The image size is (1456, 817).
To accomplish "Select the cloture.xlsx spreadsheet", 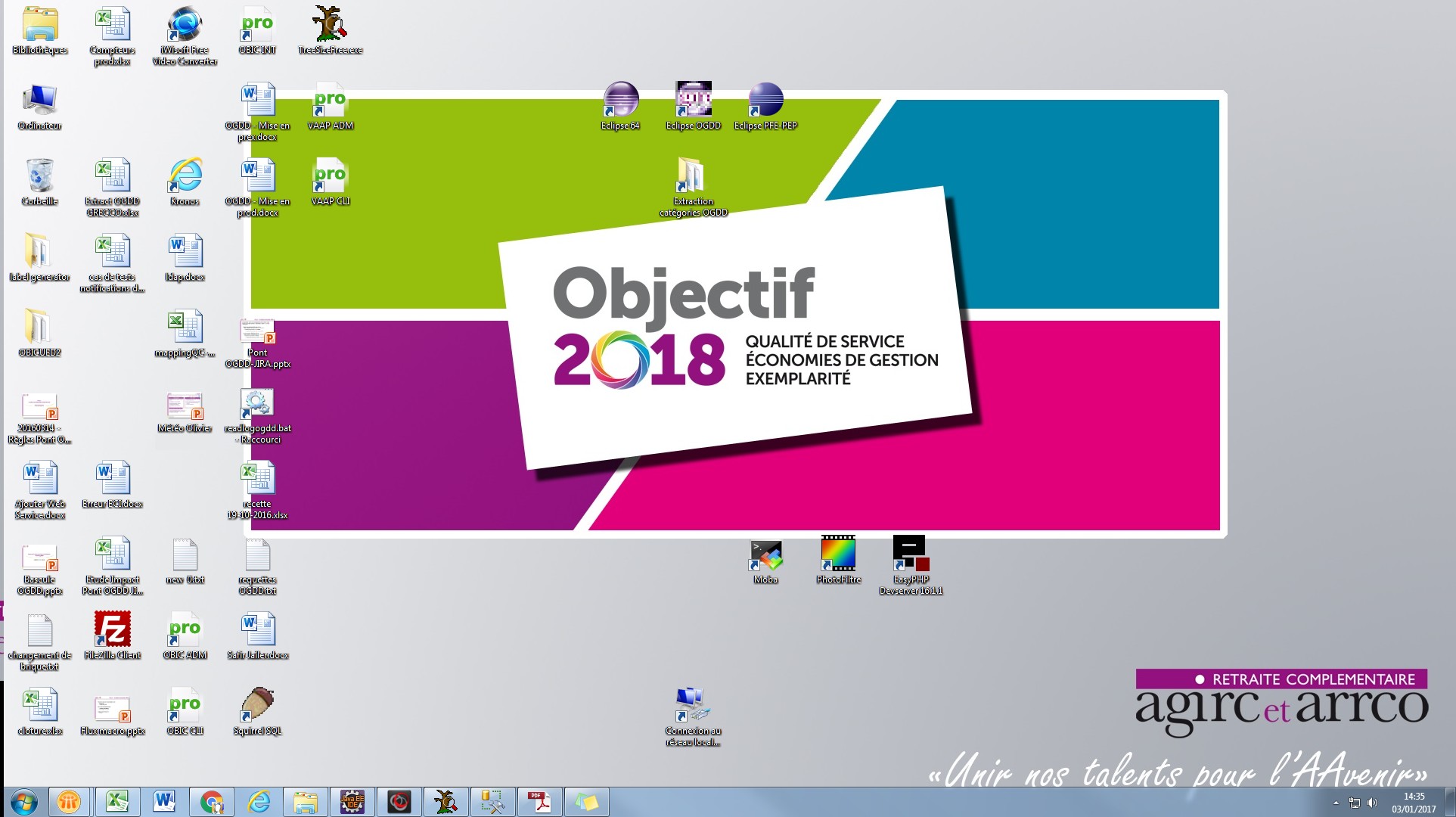I will click(x=40, y=712).
